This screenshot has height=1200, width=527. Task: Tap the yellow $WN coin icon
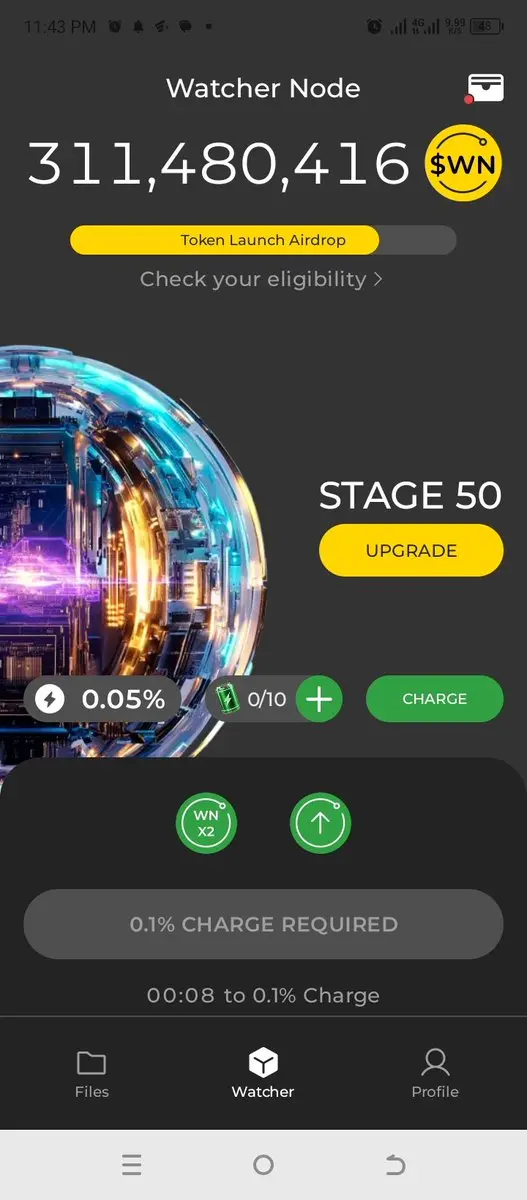[463, 164]
